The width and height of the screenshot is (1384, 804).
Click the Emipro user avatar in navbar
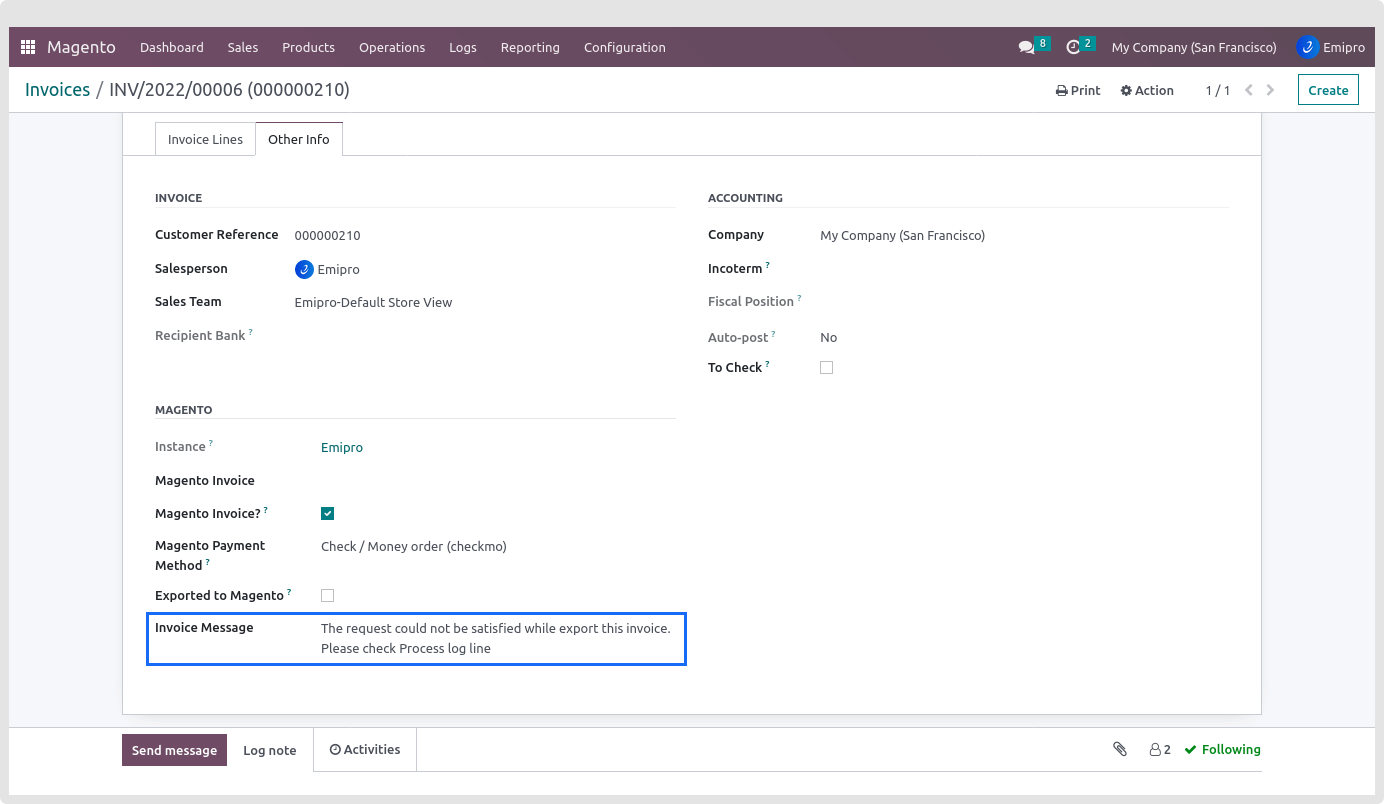(x=1307, y=47)
